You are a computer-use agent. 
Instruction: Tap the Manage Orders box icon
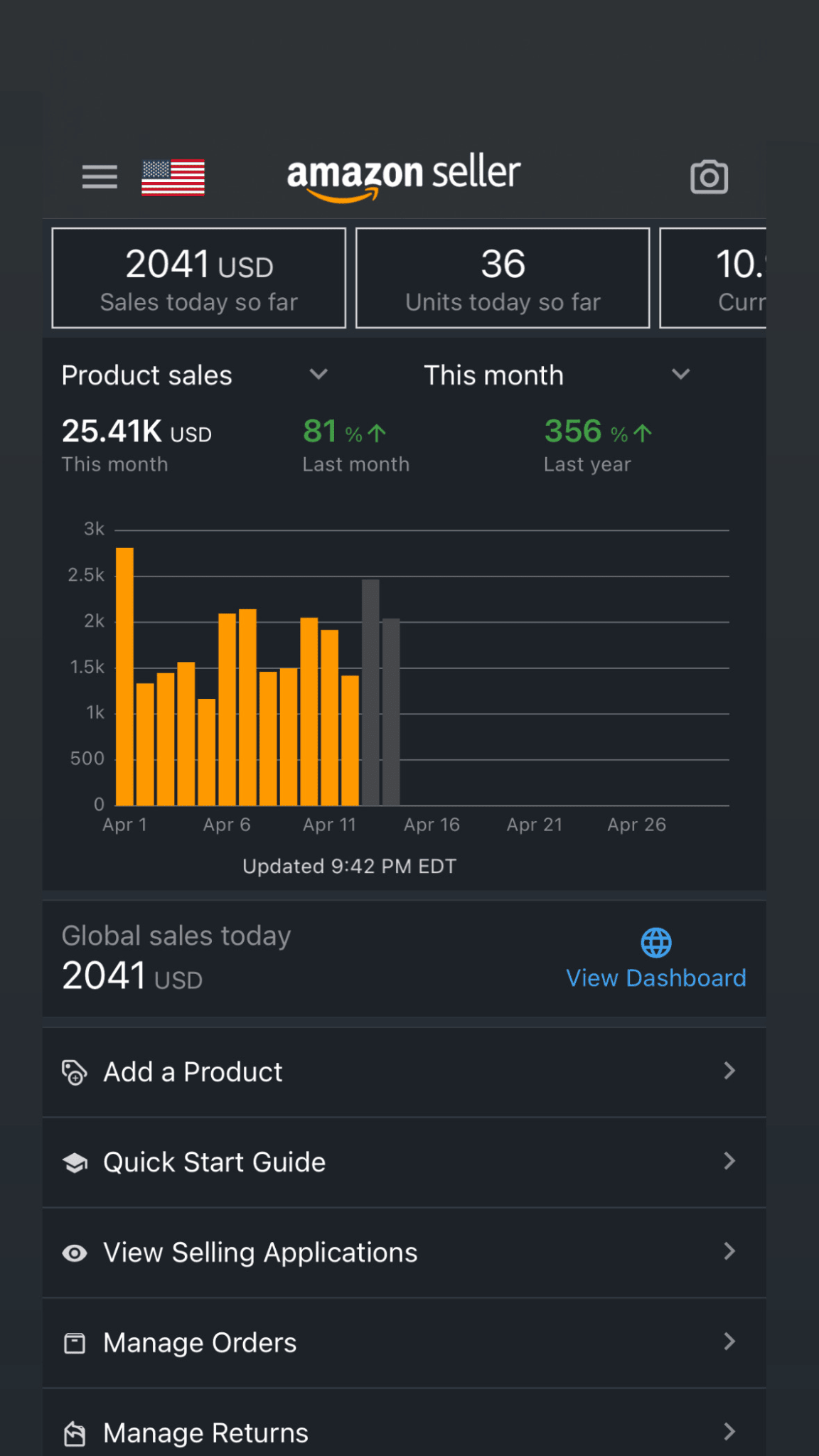[75, 1343]
